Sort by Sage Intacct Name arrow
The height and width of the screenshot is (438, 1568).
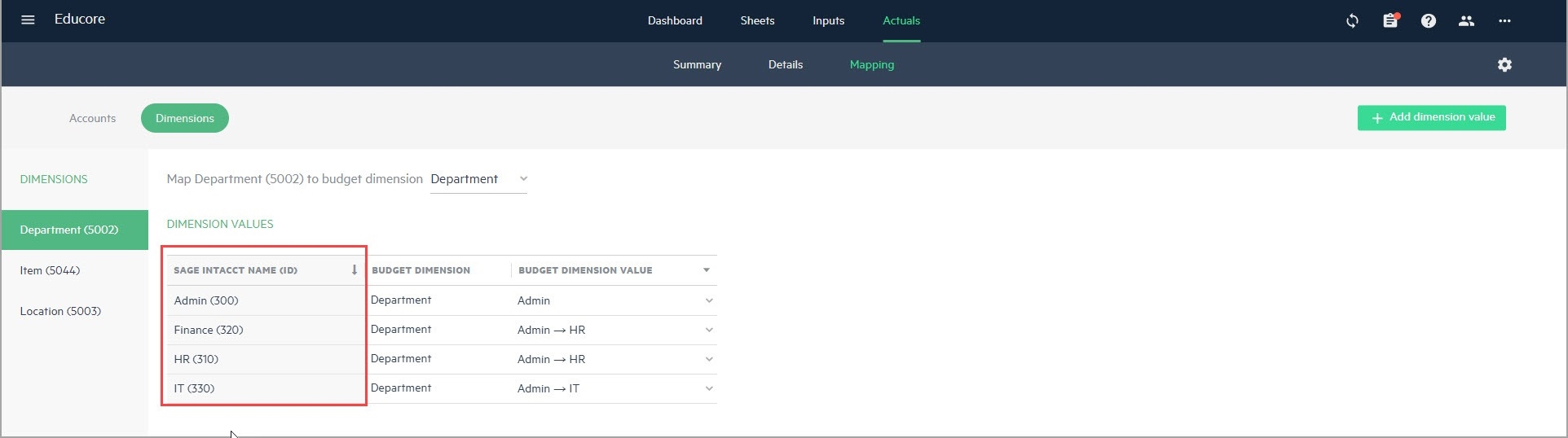tap(355, 269)
